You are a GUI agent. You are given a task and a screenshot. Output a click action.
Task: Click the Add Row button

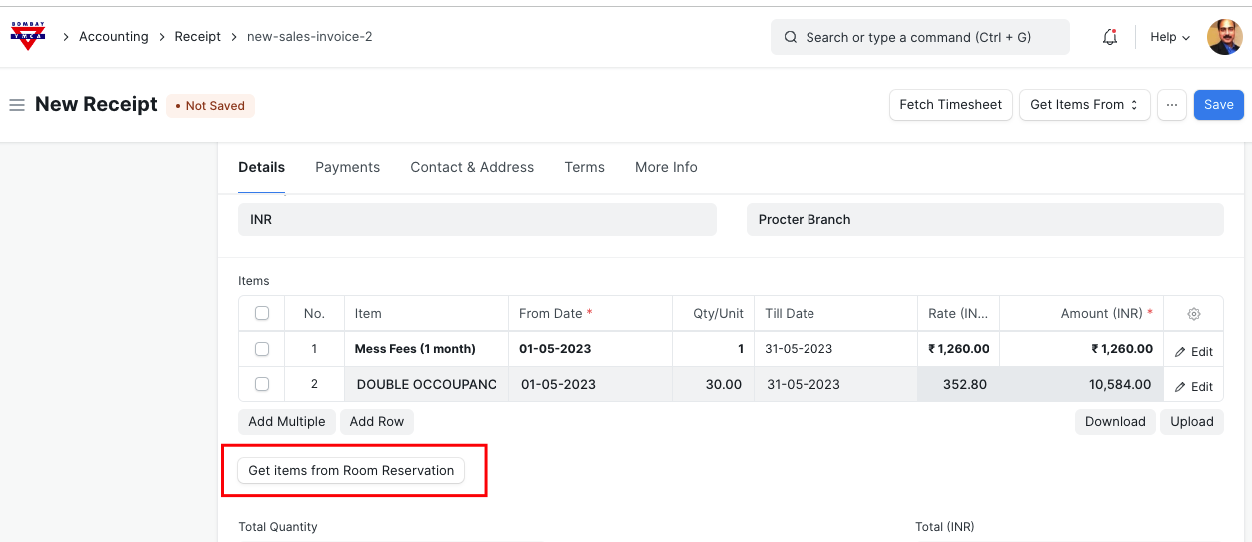tap(376, 421)
